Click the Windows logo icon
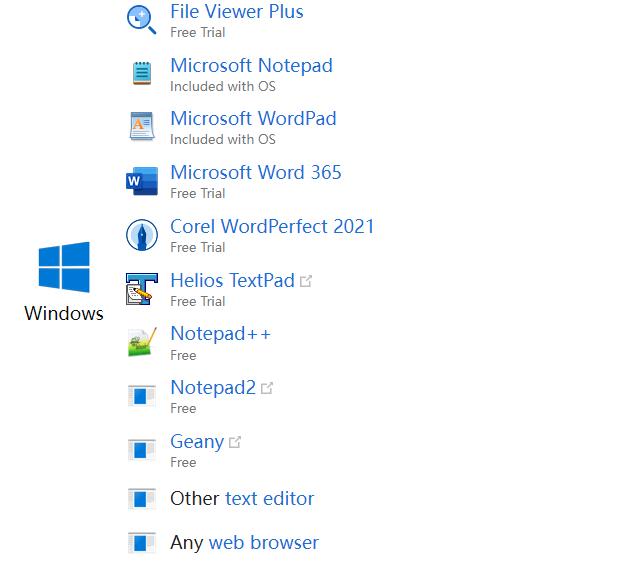The image size is (626, 564). (64, 267)
